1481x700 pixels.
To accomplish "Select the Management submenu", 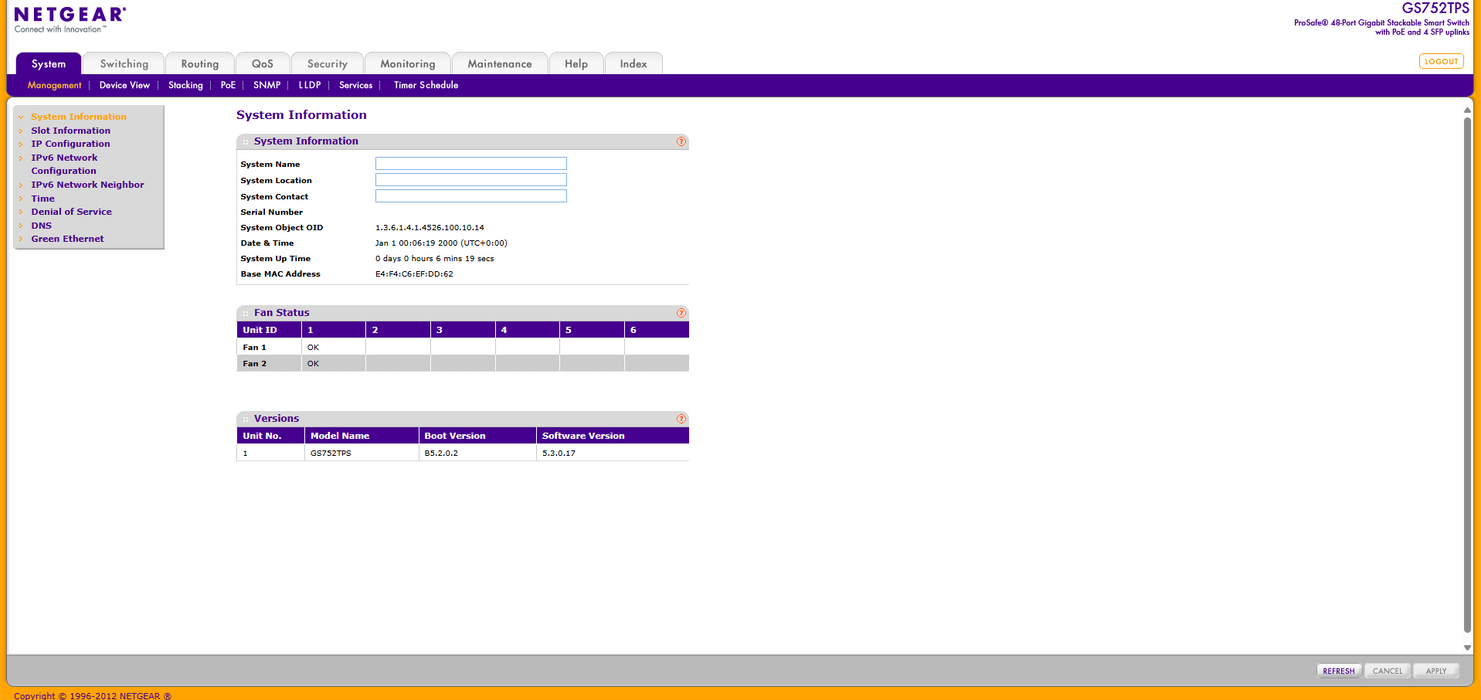I will coord(55,86).
